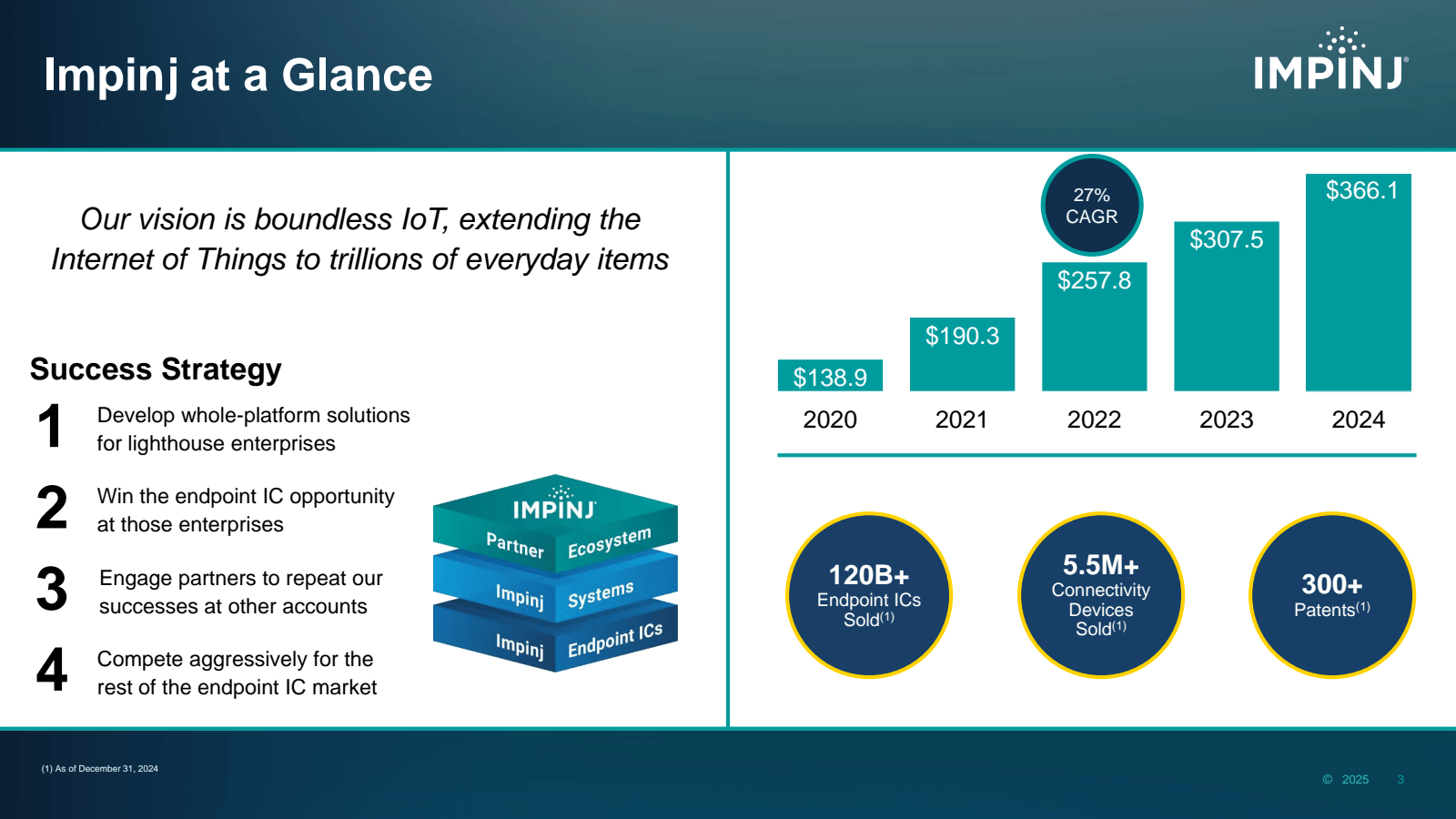Click 'Develop whole-platform solutions' strategy text
The width and height of the screenshot is (1456, 819).
coord(254,429)
